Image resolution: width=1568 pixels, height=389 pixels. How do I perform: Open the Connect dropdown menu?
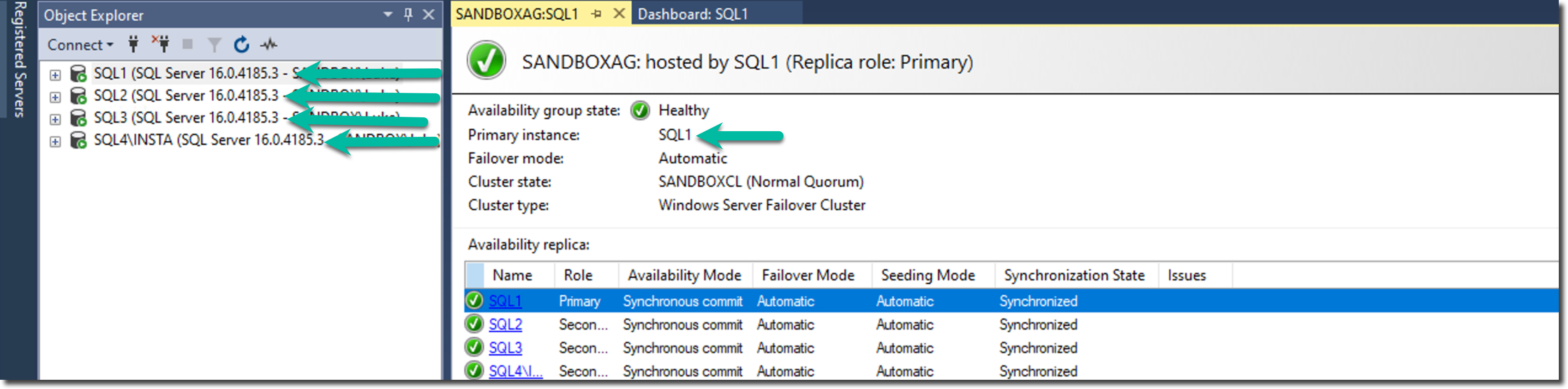pyautogui.click(x=80, y=44)
